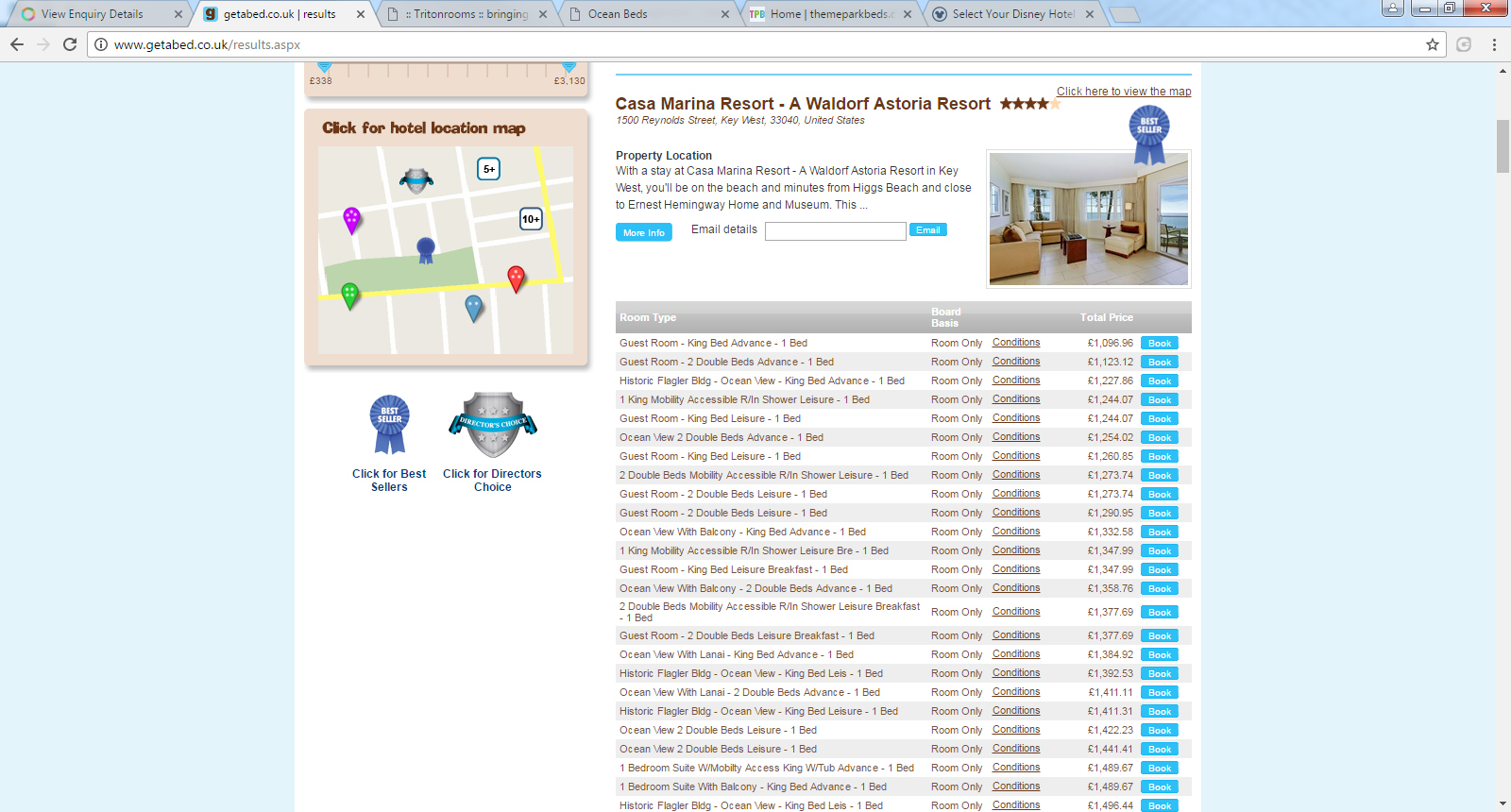View Conditions for the £1,290.95 room
Screen dimensions: 1511x812
coord(1016,513)
